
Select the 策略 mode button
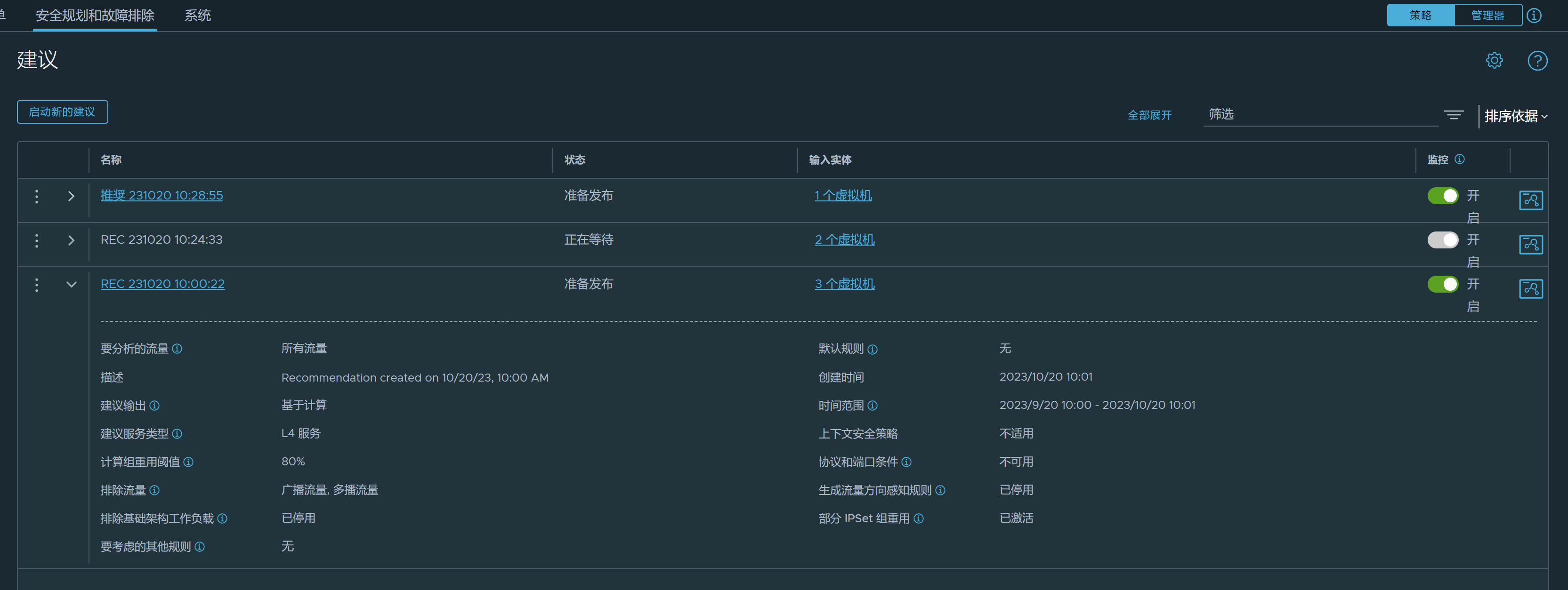(1421, 15)
